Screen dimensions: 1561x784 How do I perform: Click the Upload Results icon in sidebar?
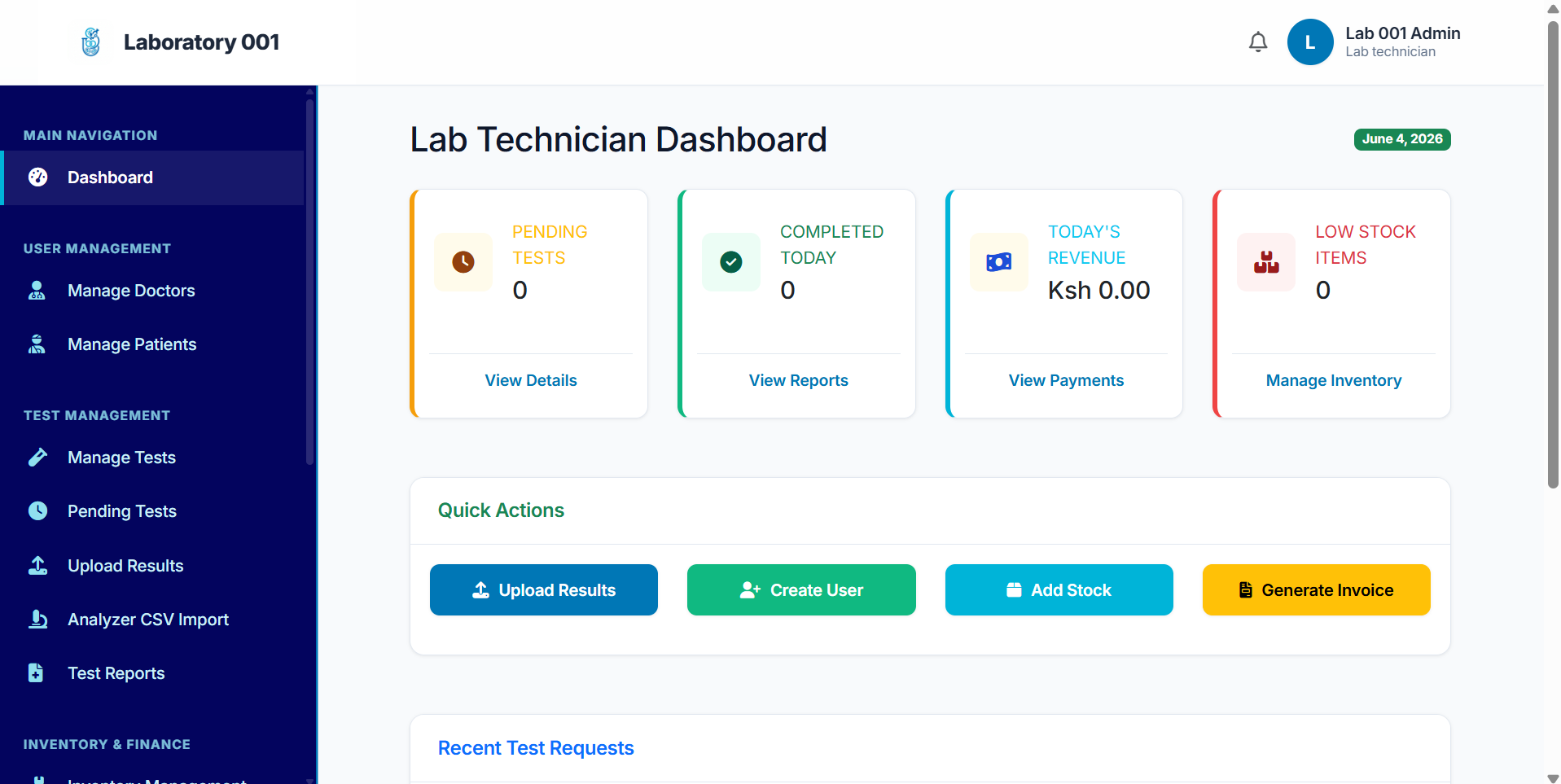click(38, 565)
